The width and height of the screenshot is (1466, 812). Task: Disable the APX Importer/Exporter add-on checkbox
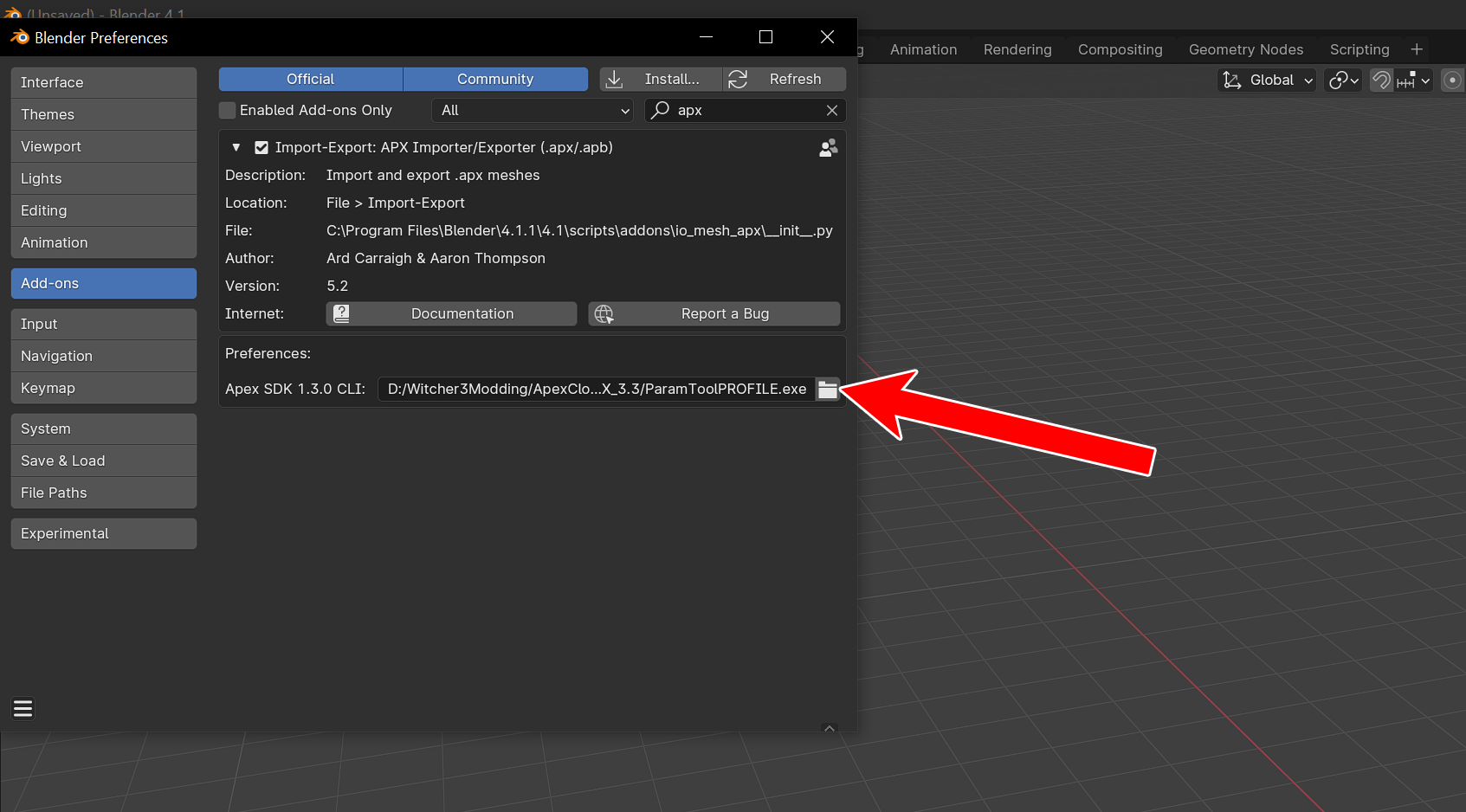click(x=262, y=147)
